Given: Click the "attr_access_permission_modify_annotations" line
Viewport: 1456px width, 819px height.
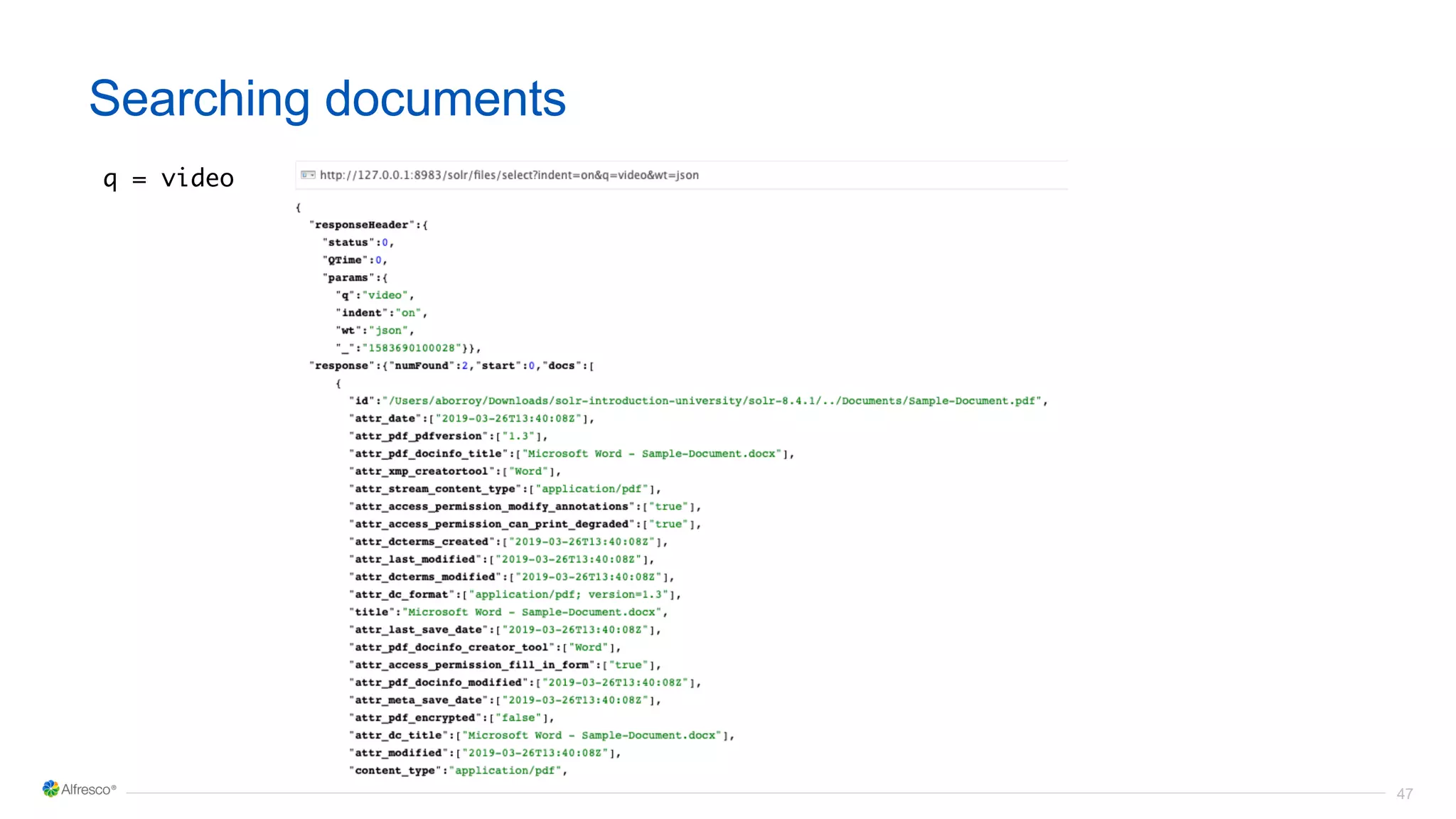Looking at the screenshot, I should coord(525,507).
